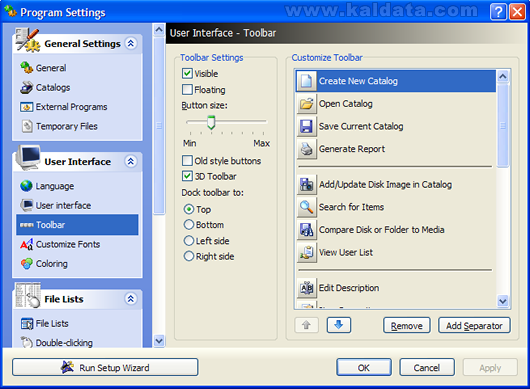Click the Language globe icon

tap(26, 186)
